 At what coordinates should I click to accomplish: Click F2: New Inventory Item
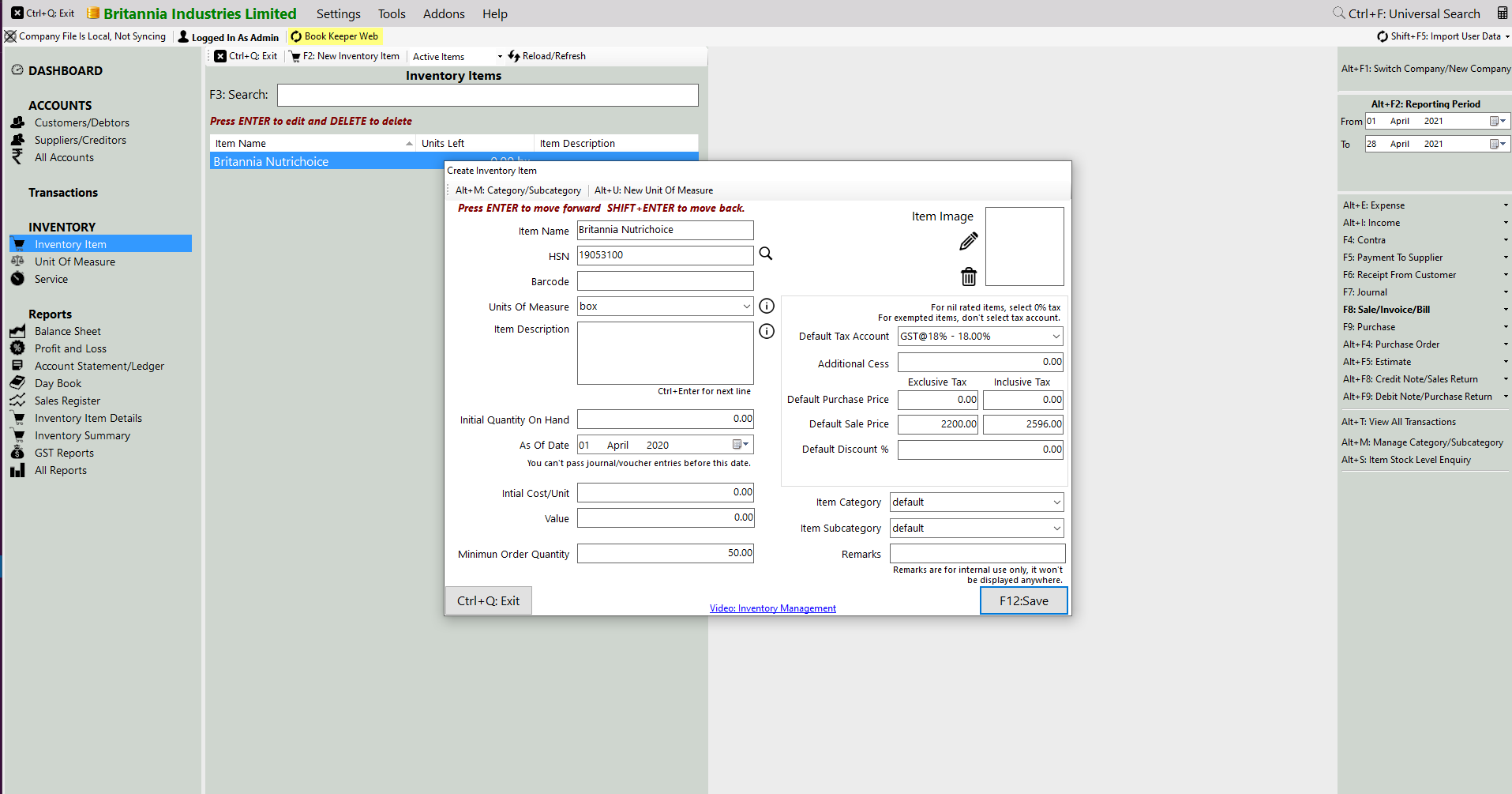coord(345,56)
